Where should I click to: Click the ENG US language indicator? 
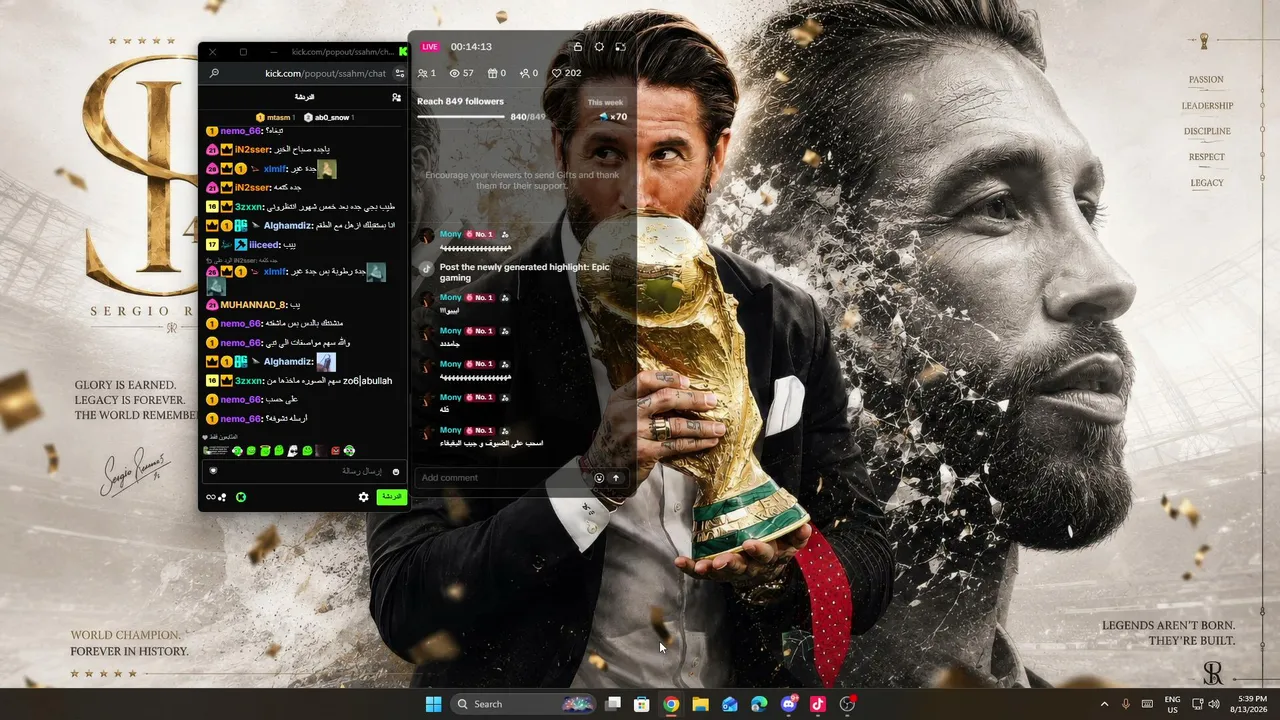pyautogui.click(x=1172, y=704)
